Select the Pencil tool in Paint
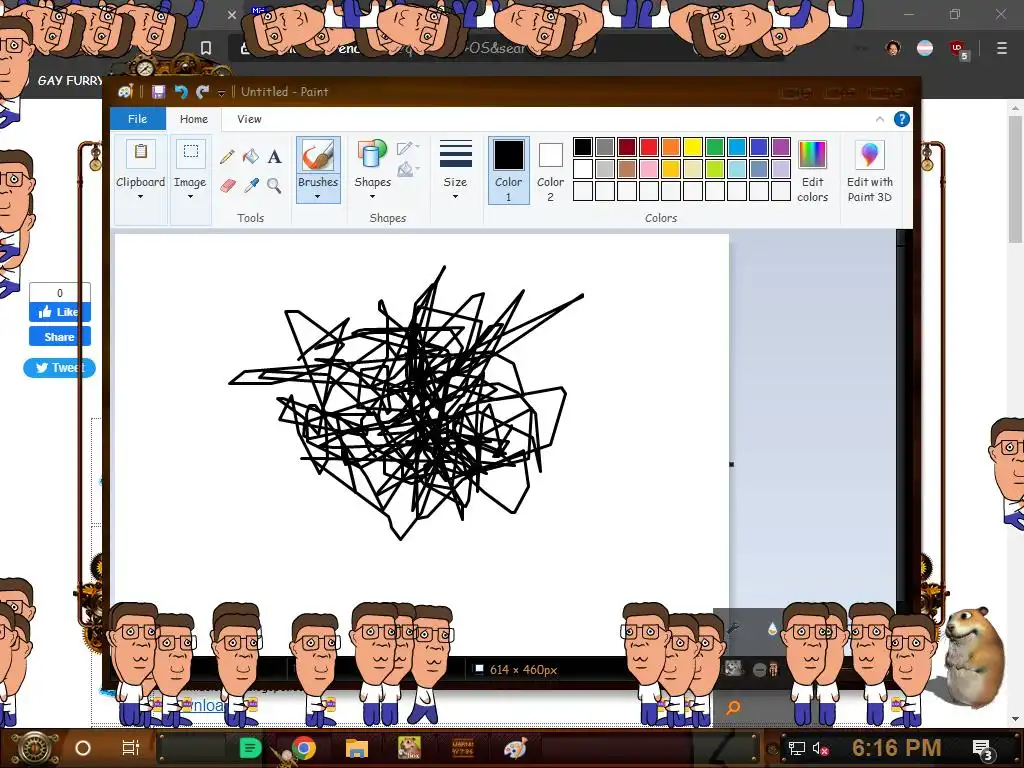1024x768 pixels. coord(227,157)
